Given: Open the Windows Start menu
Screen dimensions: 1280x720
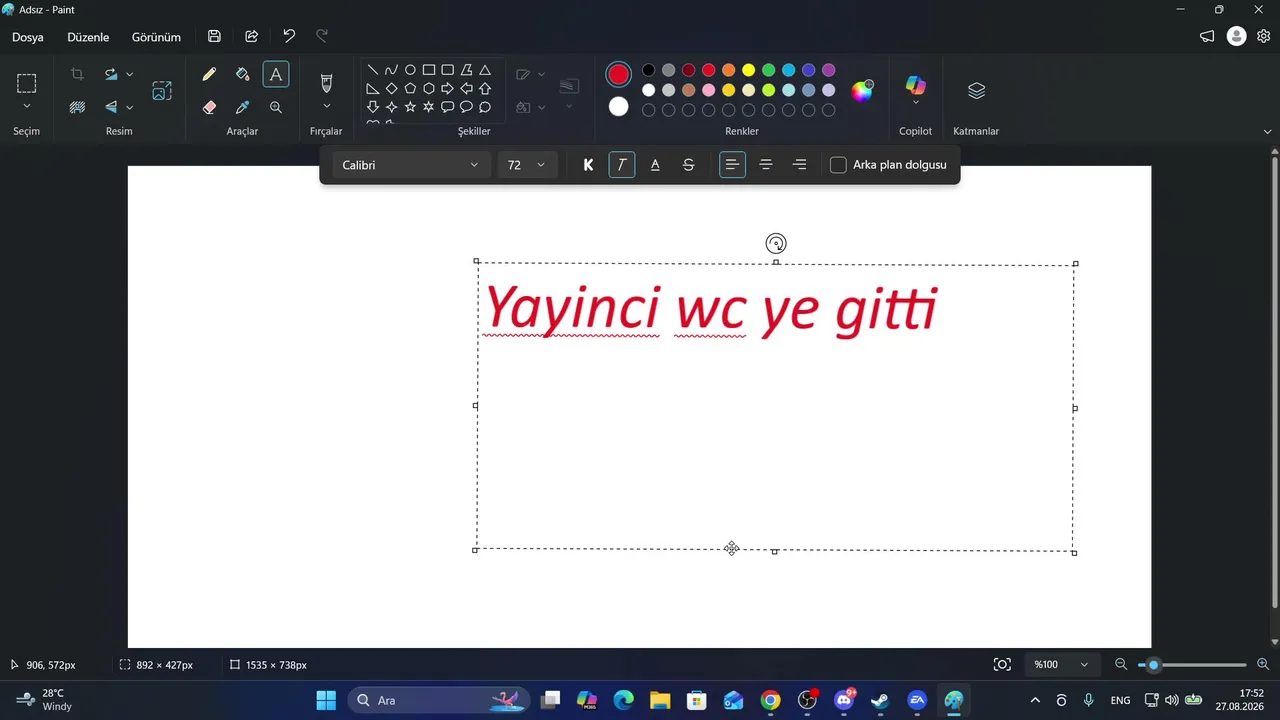Looking at the screenshot, I should tap(326, 700).
